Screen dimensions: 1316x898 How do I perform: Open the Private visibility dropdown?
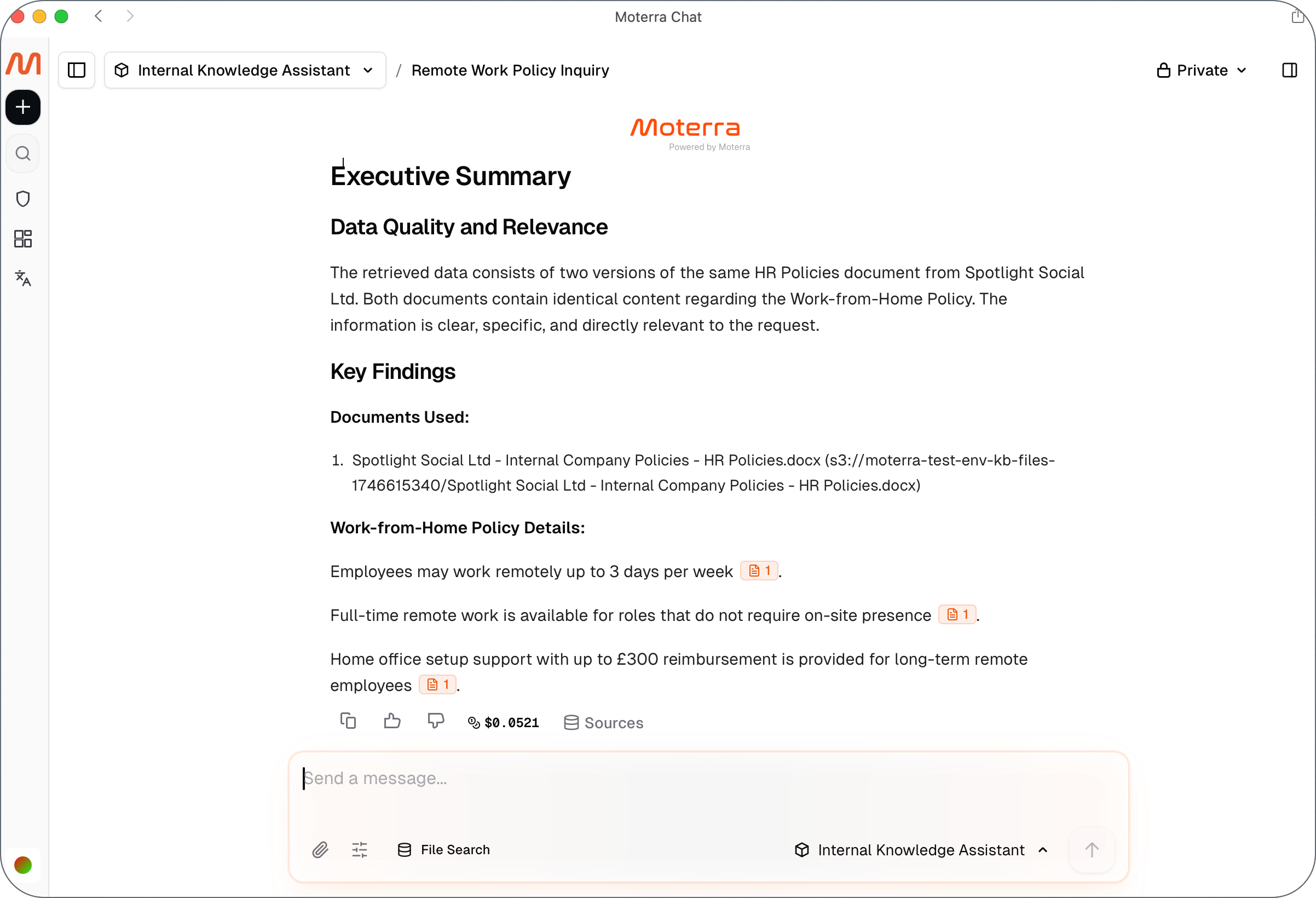click(1202, 70)
